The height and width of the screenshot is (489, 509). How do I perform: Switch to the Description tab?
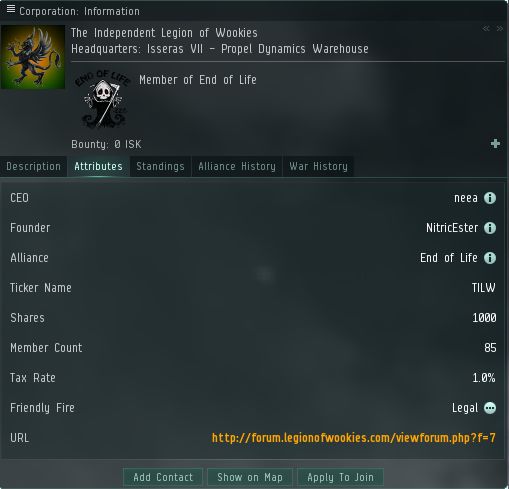(x=33, y=166)
